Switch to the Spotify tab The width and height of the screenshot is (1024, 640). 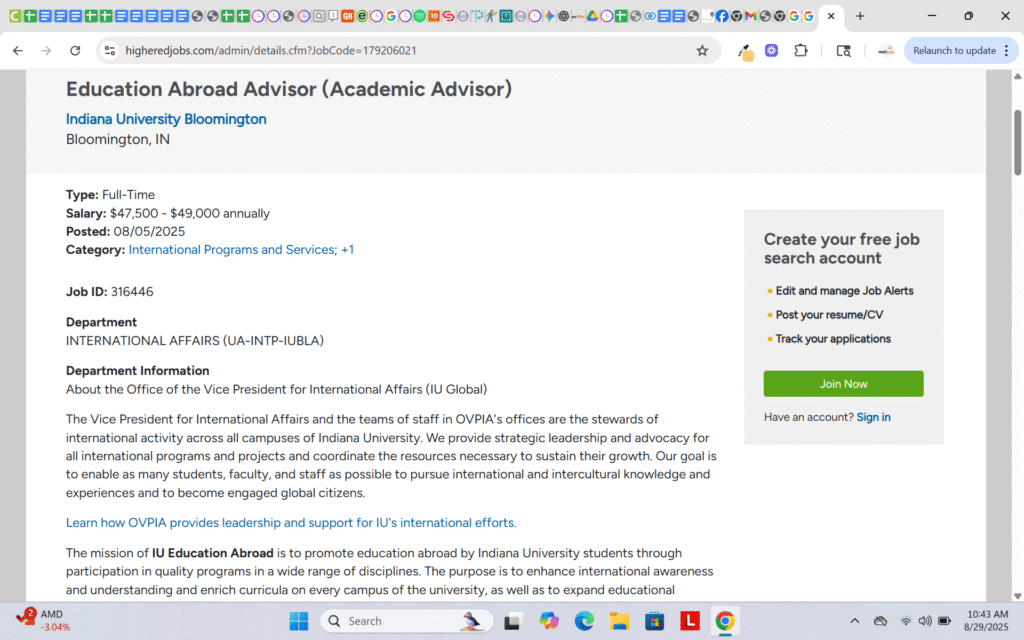pos(419,16)
